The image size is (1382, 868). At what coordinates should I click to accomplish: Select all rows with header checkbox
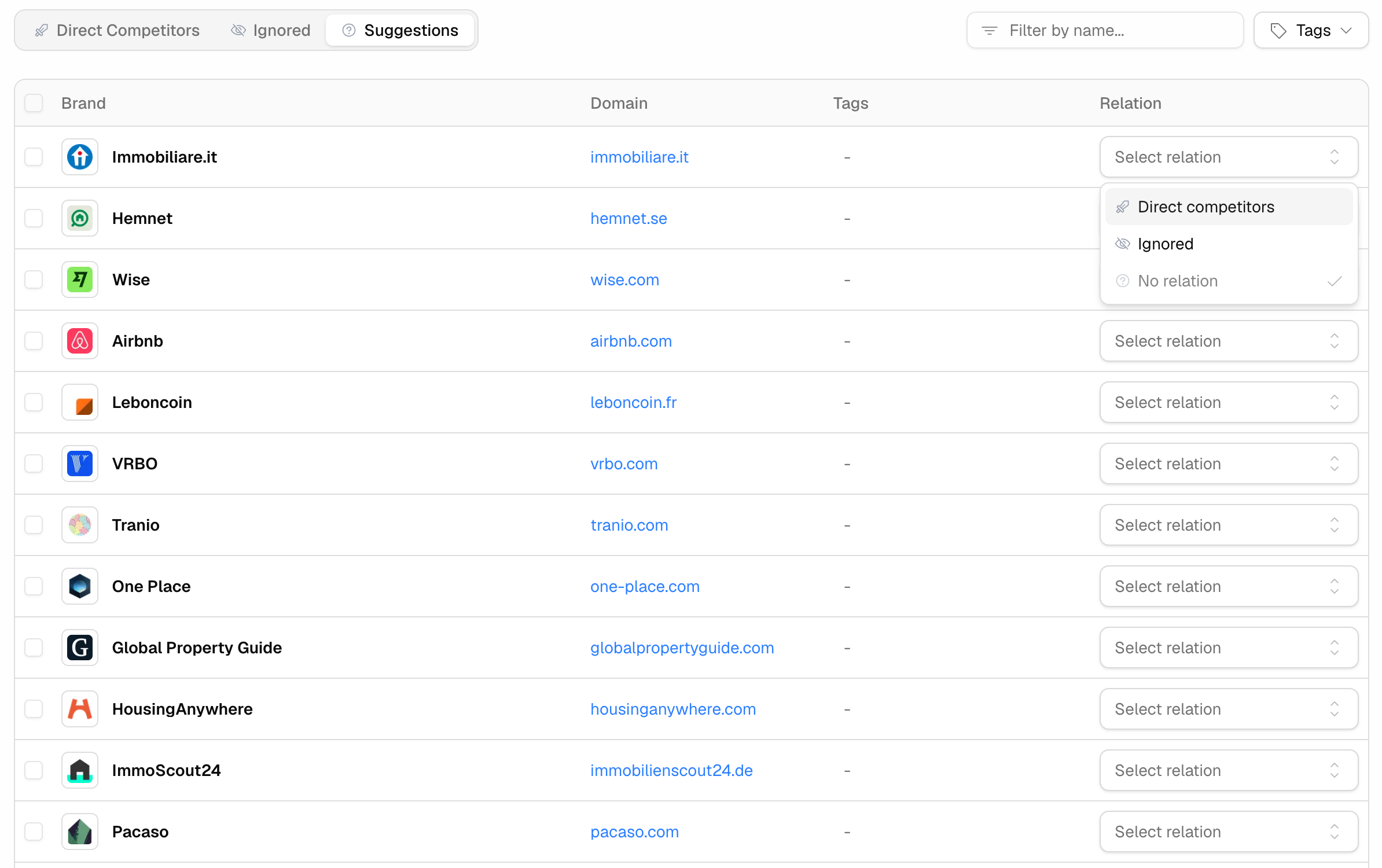pos(34,103)
